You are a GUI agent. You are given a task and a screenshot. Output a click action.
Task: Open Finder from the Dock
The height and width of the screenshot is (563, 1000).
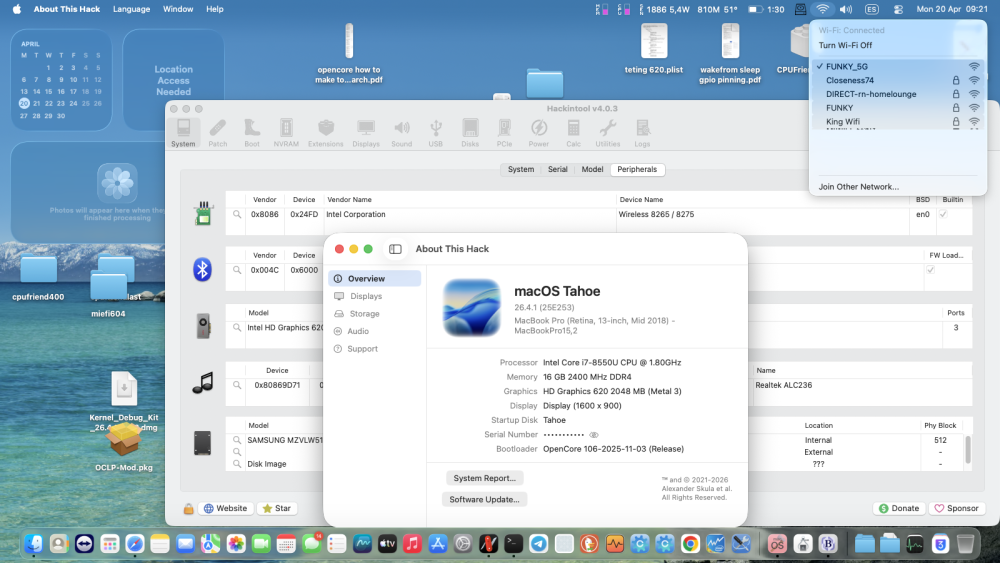tap(34, 543)
